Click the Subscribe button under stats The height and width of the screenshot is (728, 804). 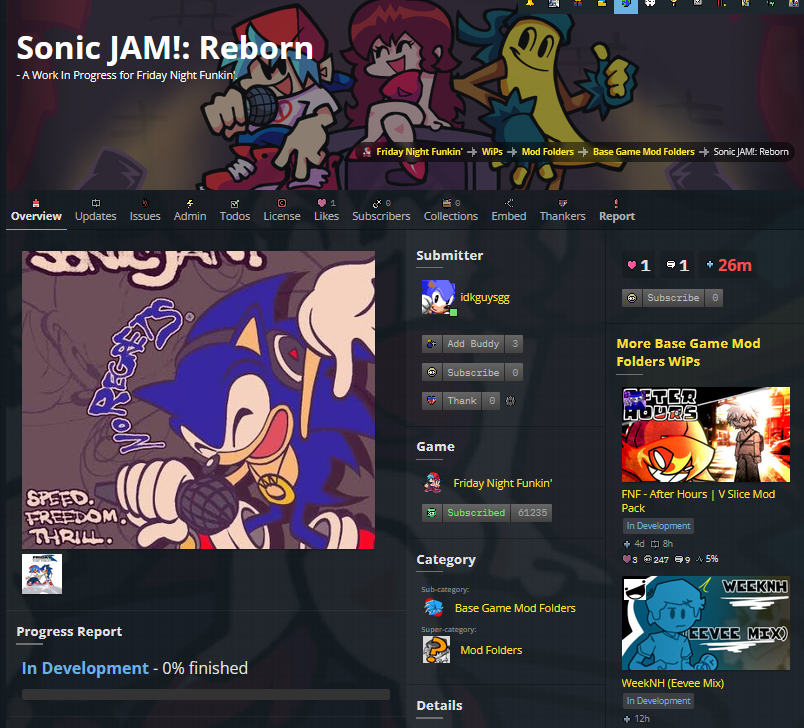click(x=672, y=298)
